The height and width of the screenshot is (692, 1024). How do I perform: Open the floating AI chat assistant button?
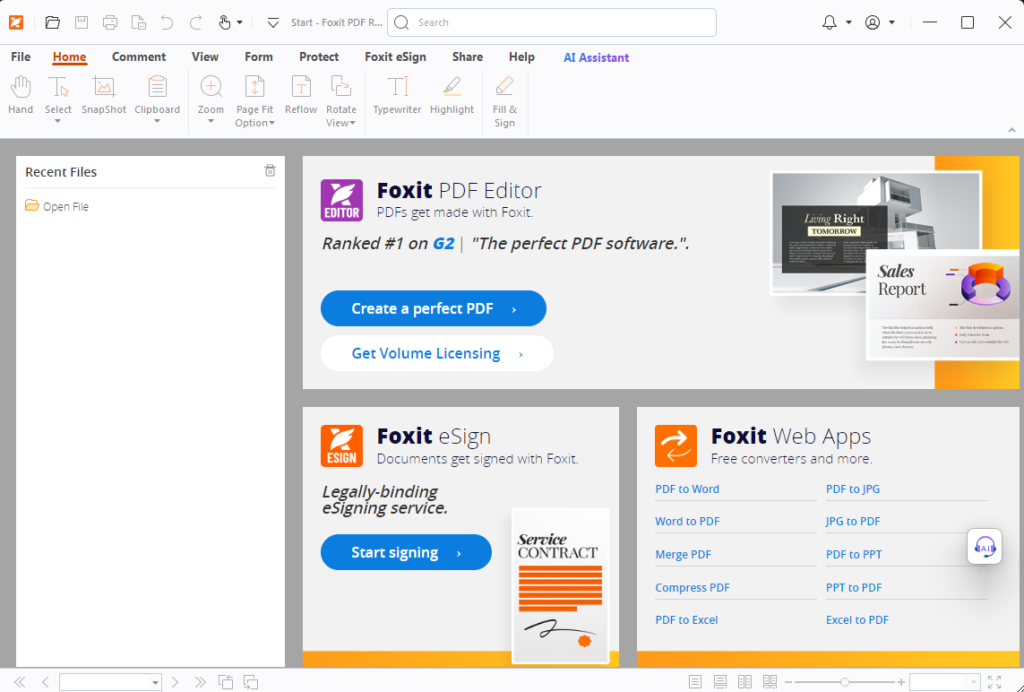tap(984, 546)
